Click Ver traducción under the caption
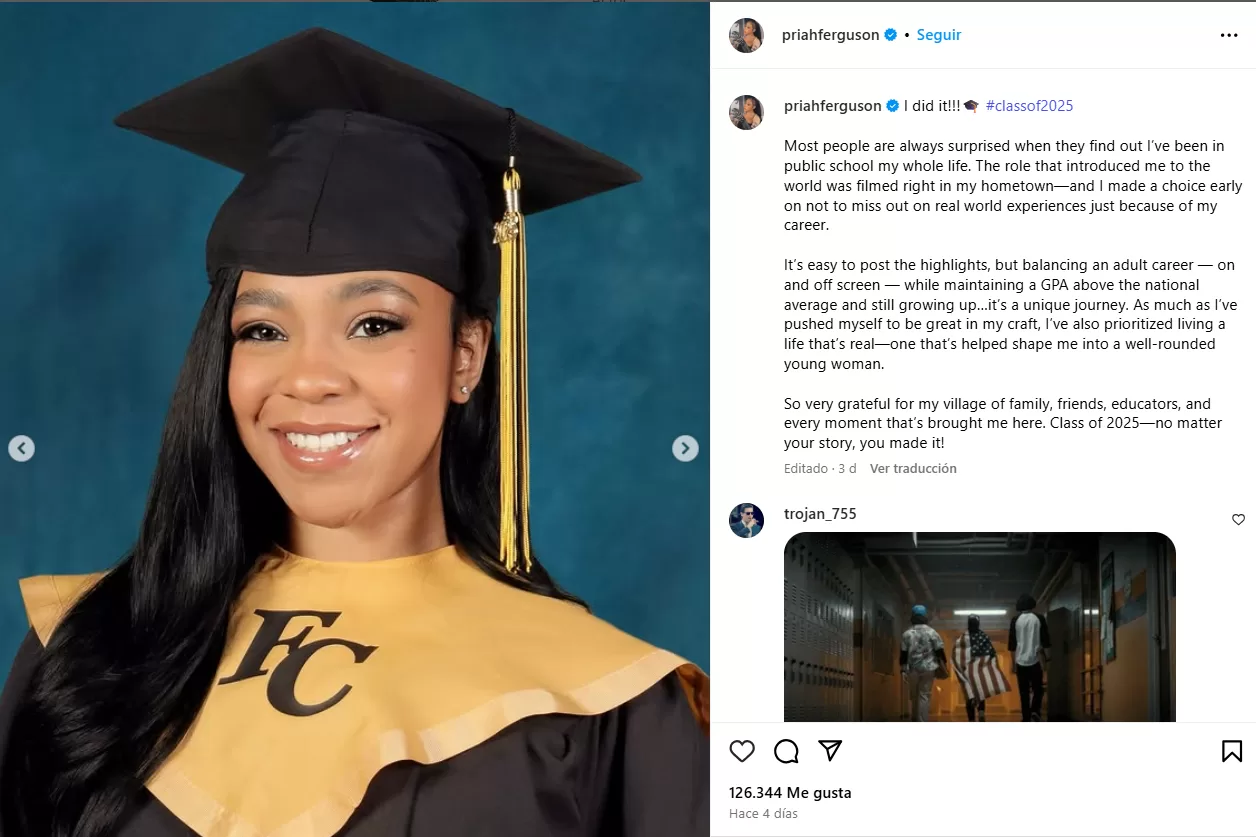1256x837 pixels. click(x=913, y=469)
